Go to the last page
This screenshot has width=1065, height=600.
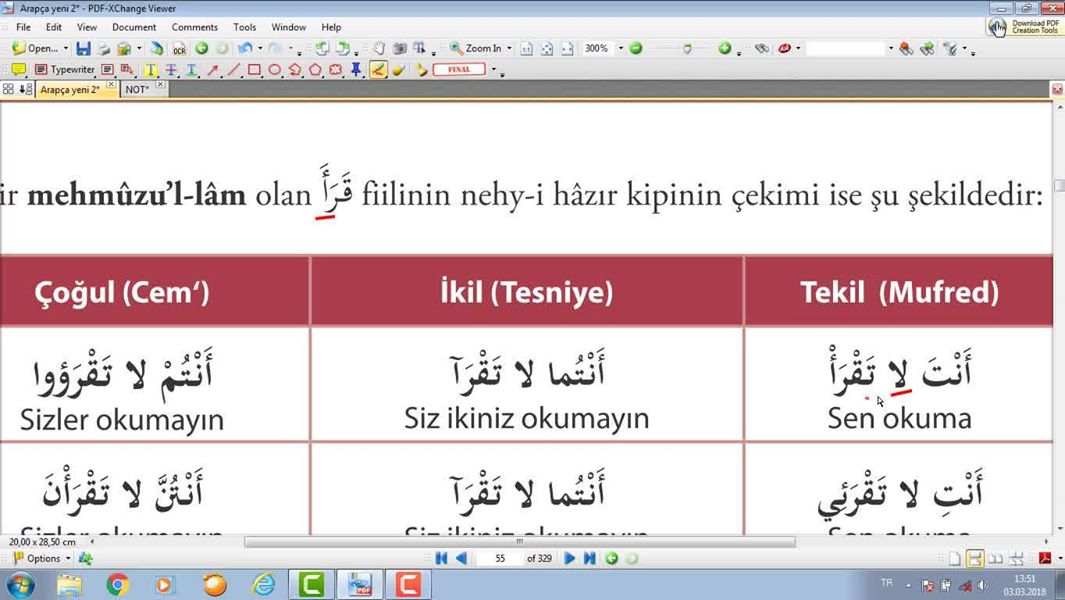590,559
